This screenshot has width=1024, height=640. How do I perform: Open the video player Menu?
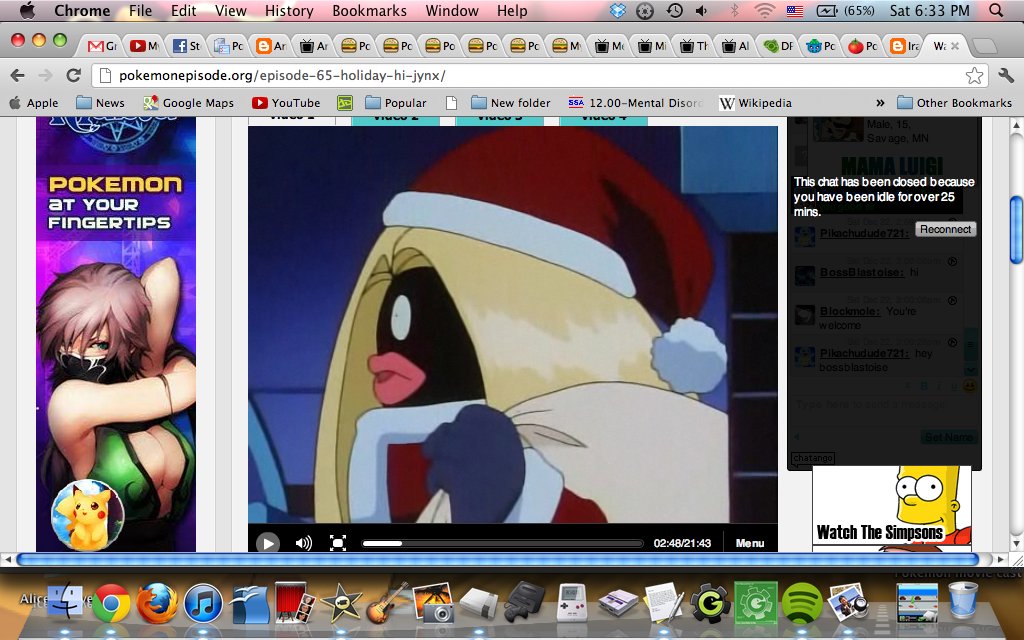pos(750,543)
